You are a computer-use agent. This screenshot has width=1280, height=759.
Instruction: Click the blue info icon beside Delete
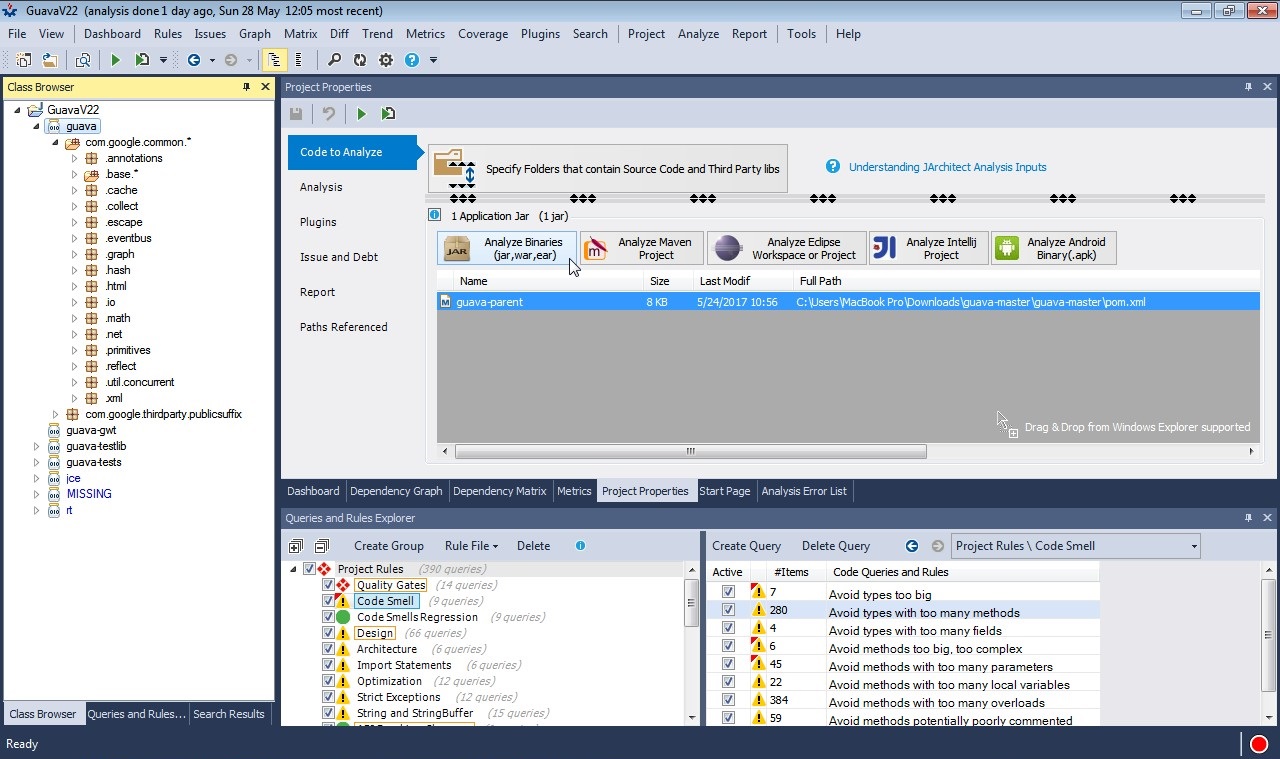point(580,546)
